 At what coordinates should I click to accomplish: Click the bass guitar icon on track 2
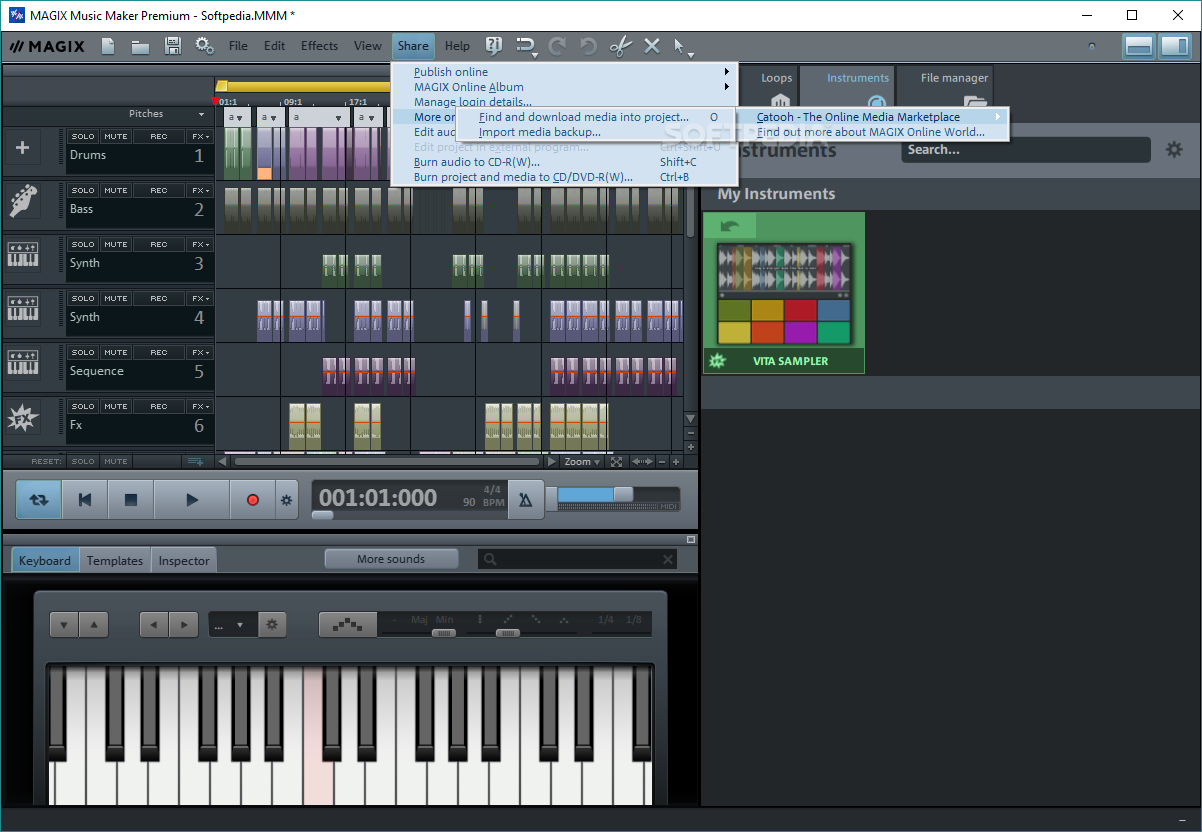(23, 201)
